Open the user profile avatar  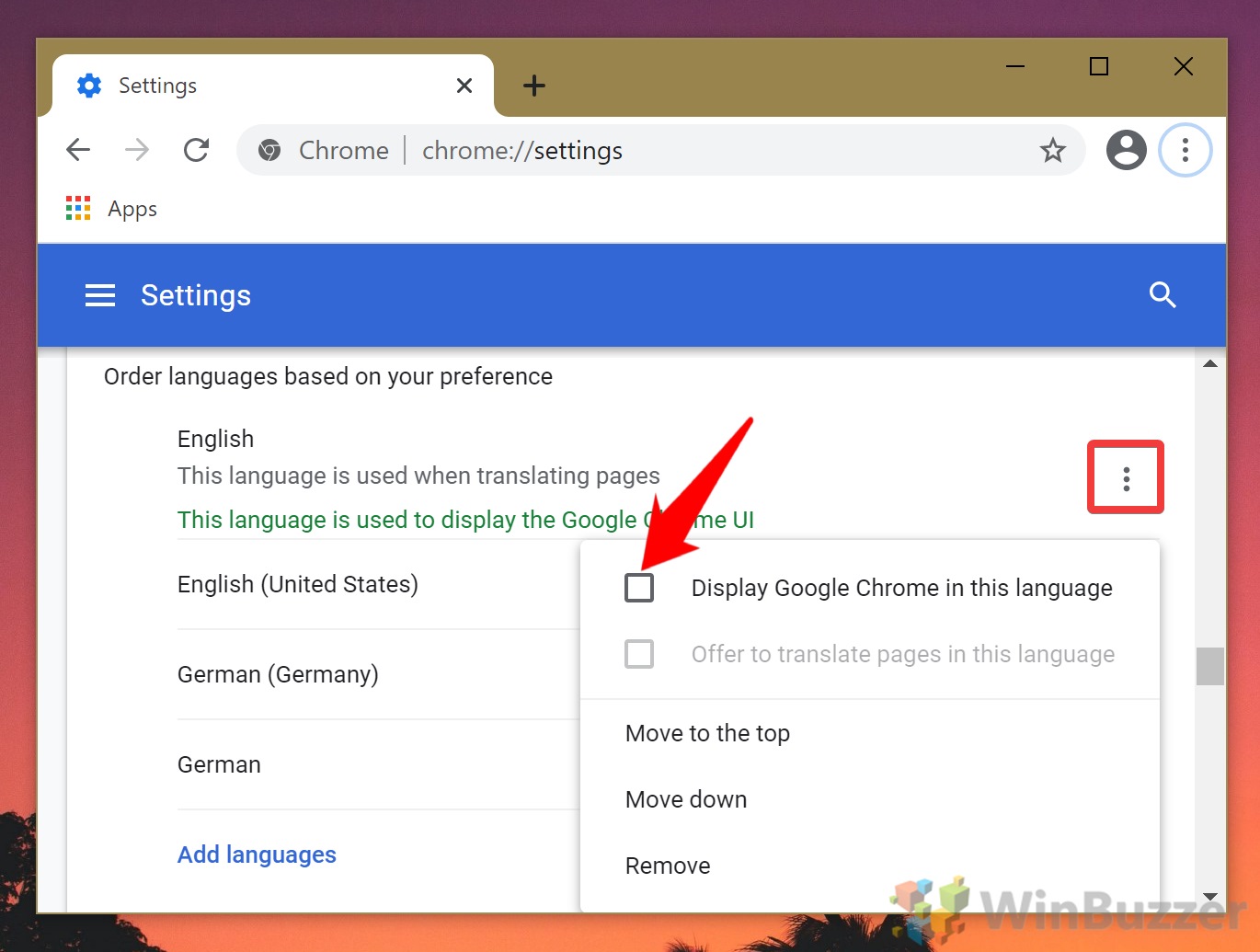point(1126,150)
